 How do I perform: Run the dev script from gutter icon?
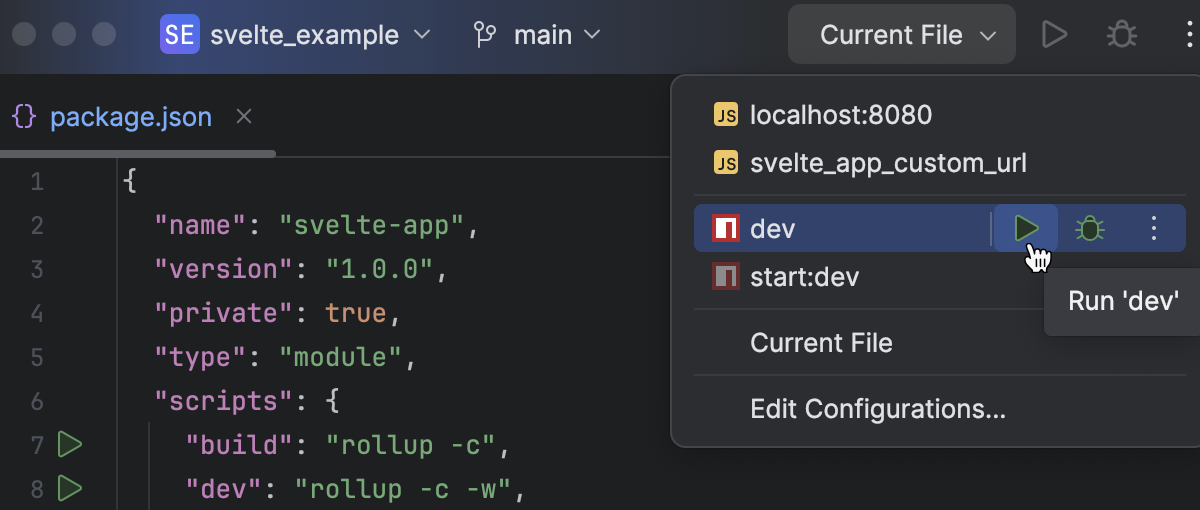pyautogui.click(x=69, y=489)
